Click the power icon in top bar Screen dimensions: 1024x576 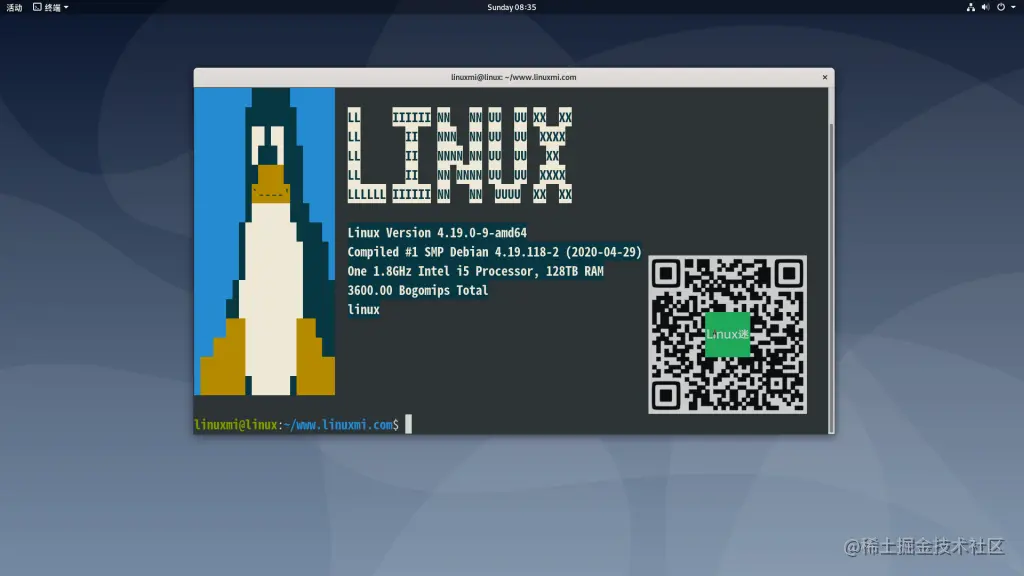(x=1000, y=7)
